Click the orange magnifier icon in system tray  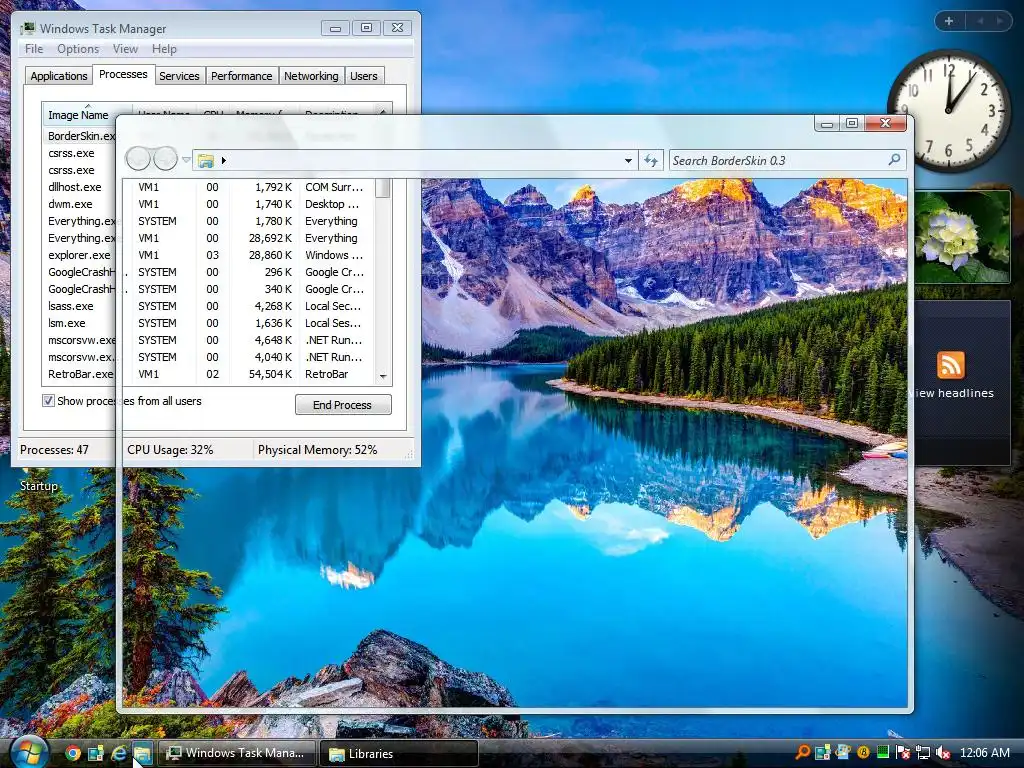point(802,752)
